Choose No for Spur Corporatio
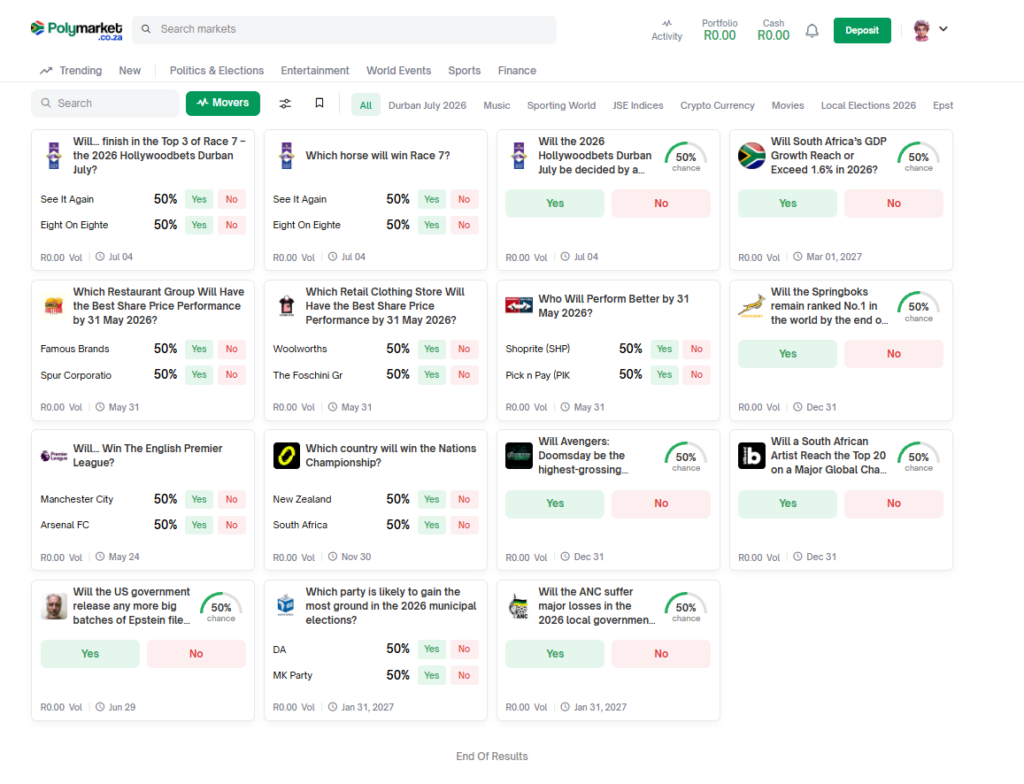 [232, 375]
